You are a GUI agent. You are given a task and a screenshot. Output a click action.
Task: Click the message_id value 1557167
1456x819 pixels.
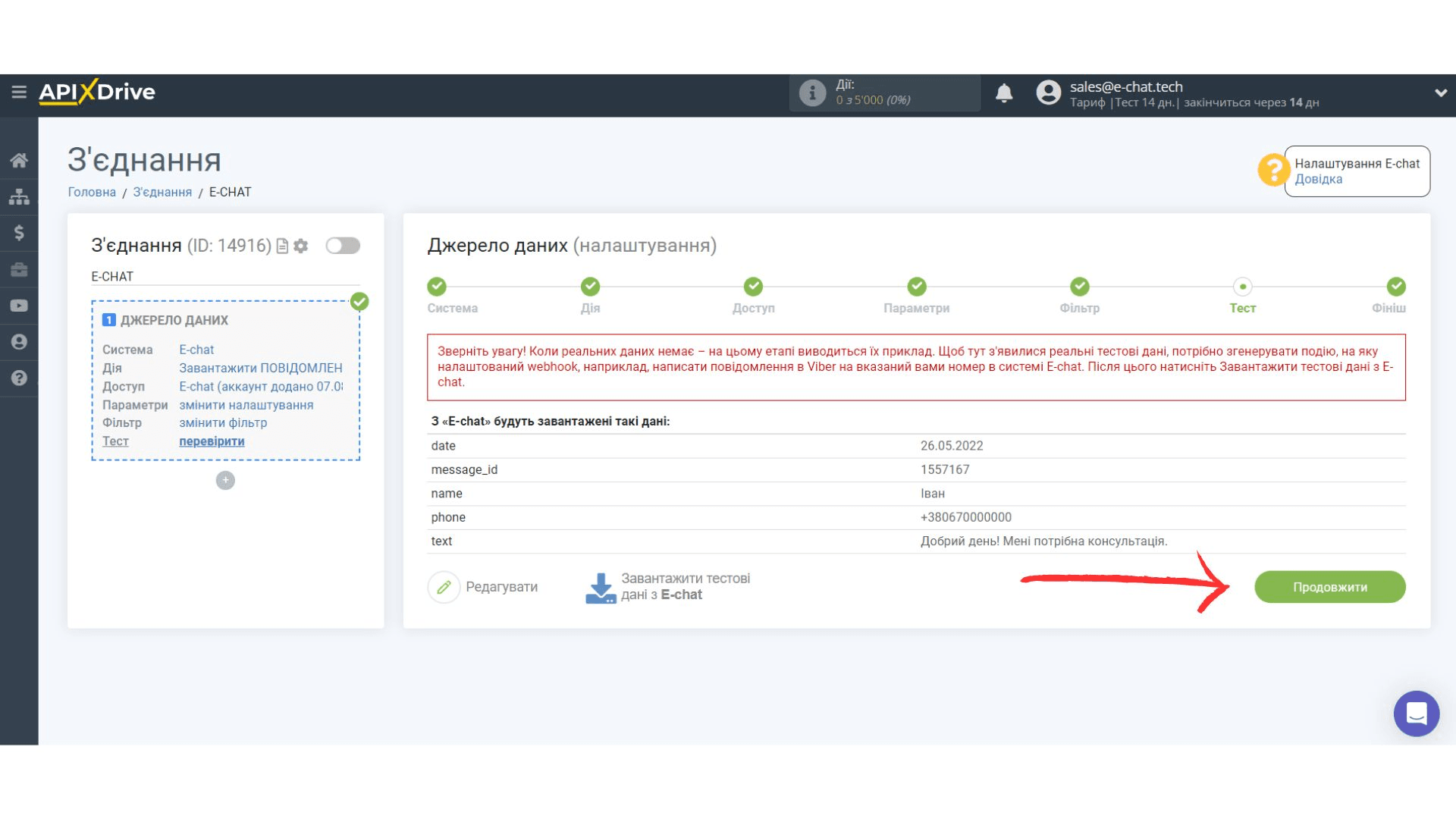coord(945,469)
